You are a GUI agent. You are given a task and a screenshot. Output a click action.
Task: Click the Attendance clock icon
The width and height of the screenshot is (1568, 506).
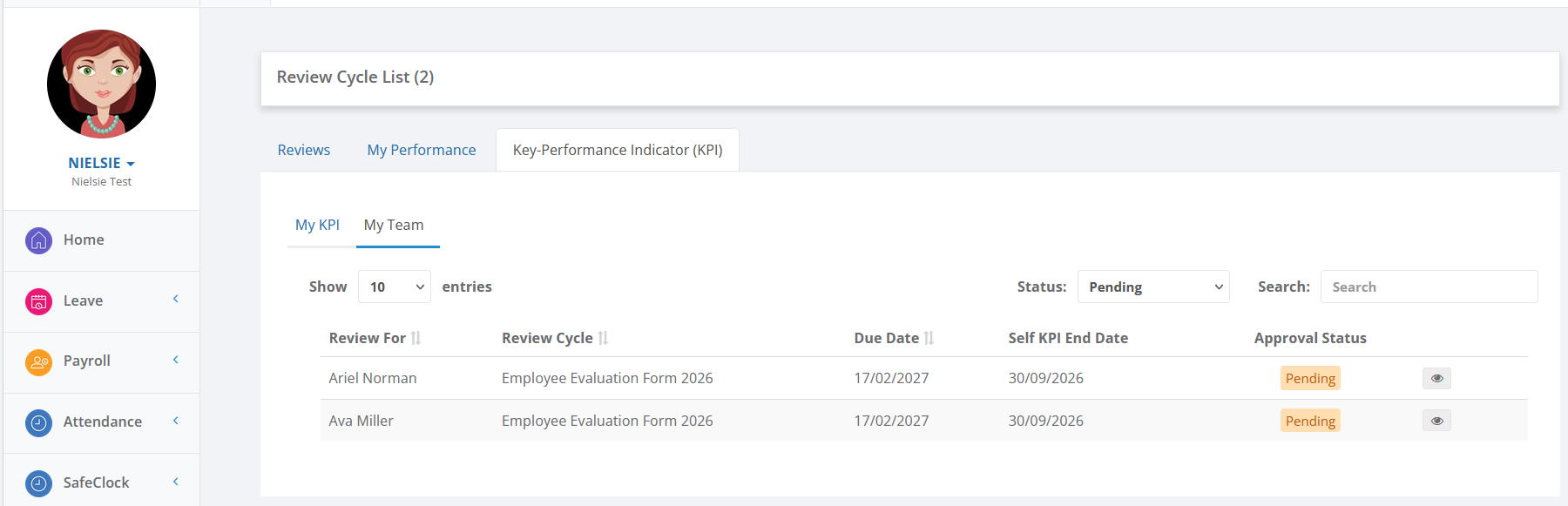(38, 422)
